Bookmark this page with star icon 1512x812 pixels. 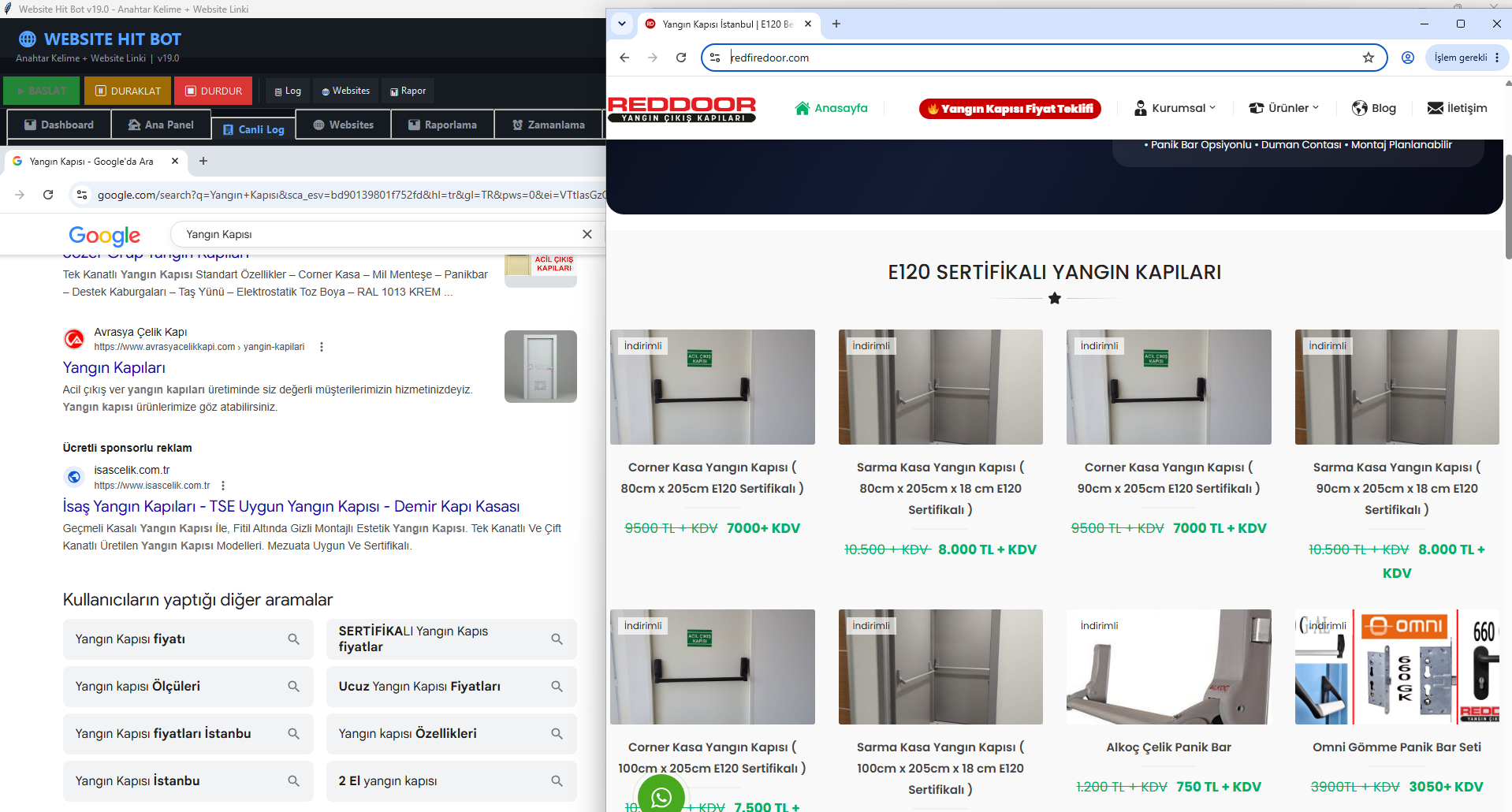tap(1369, 58)
